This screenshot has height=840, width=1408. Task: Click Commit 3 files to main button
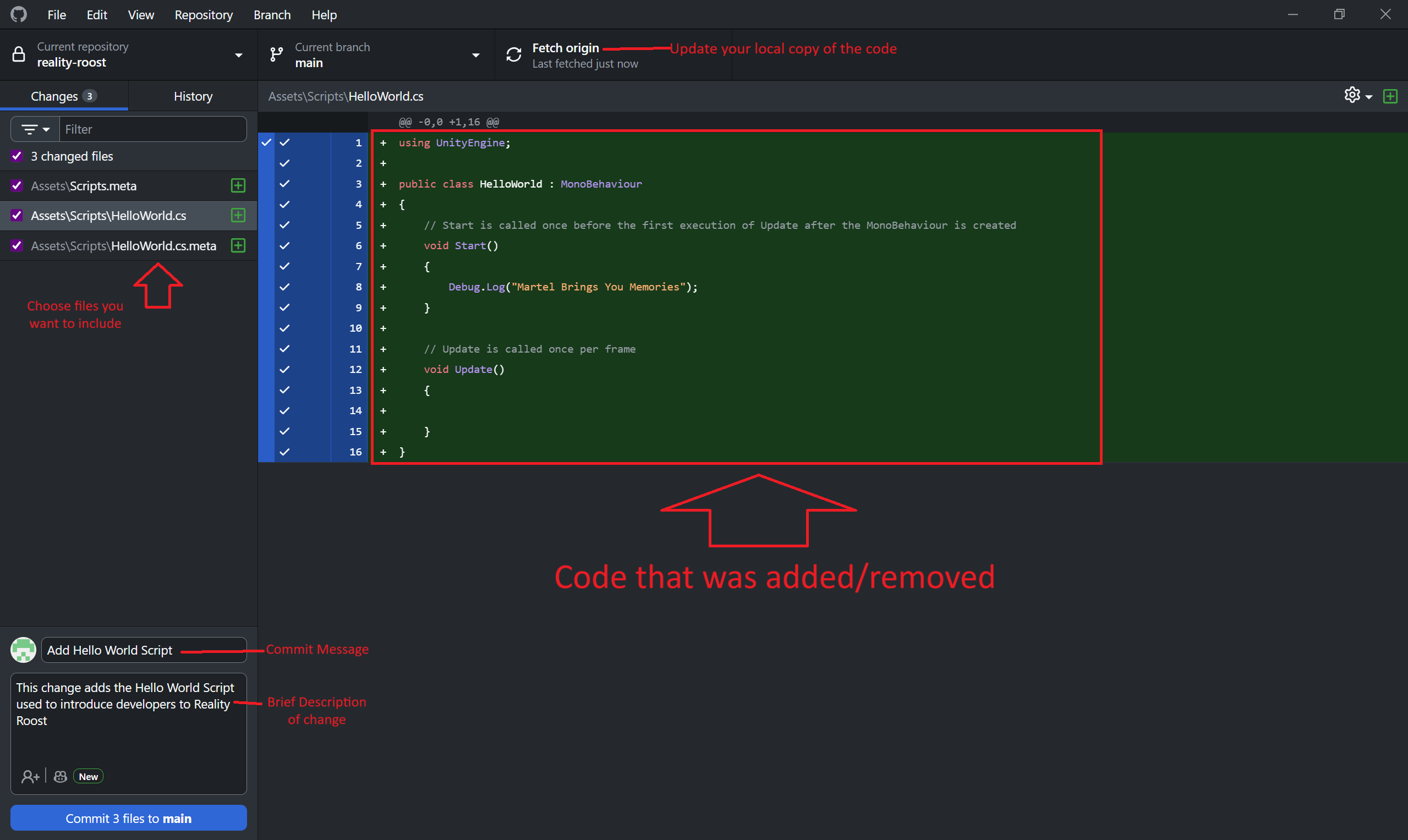click(129, 819)
